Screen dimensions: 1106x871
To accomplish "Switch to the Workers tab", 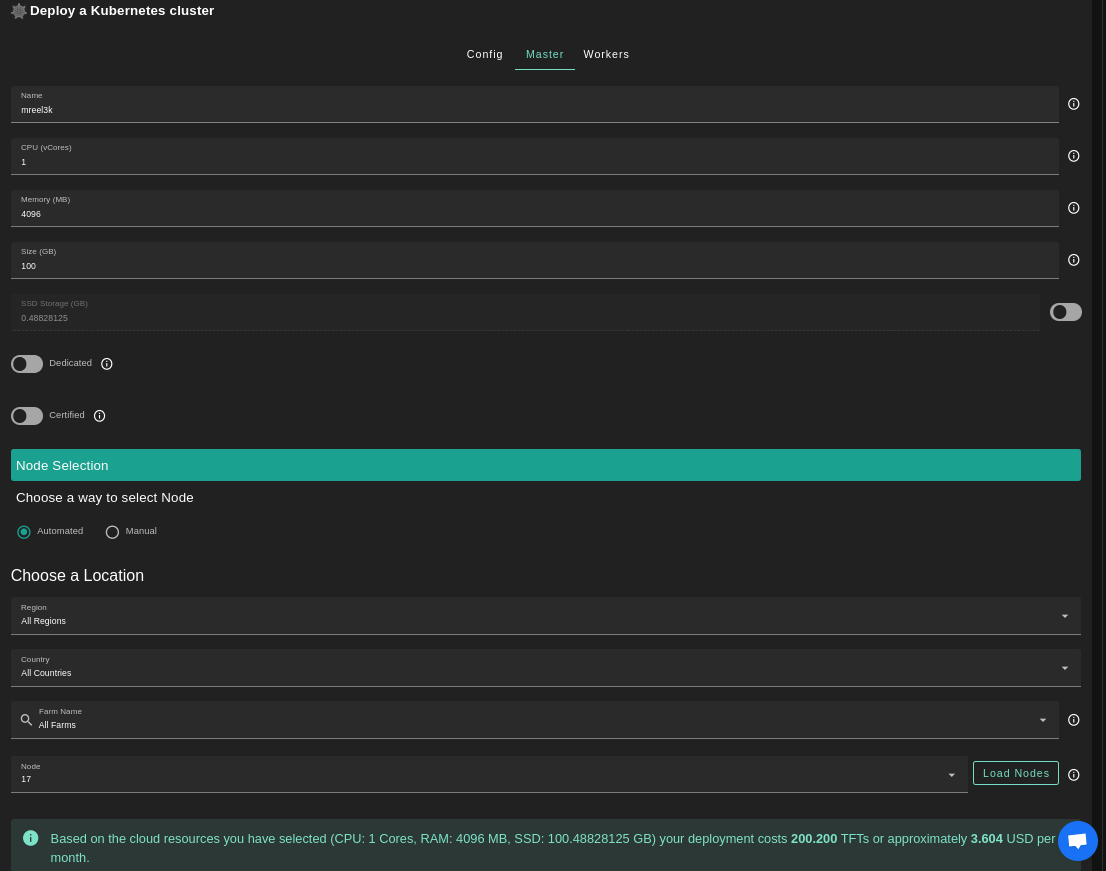I will click(x=606, y=54).
